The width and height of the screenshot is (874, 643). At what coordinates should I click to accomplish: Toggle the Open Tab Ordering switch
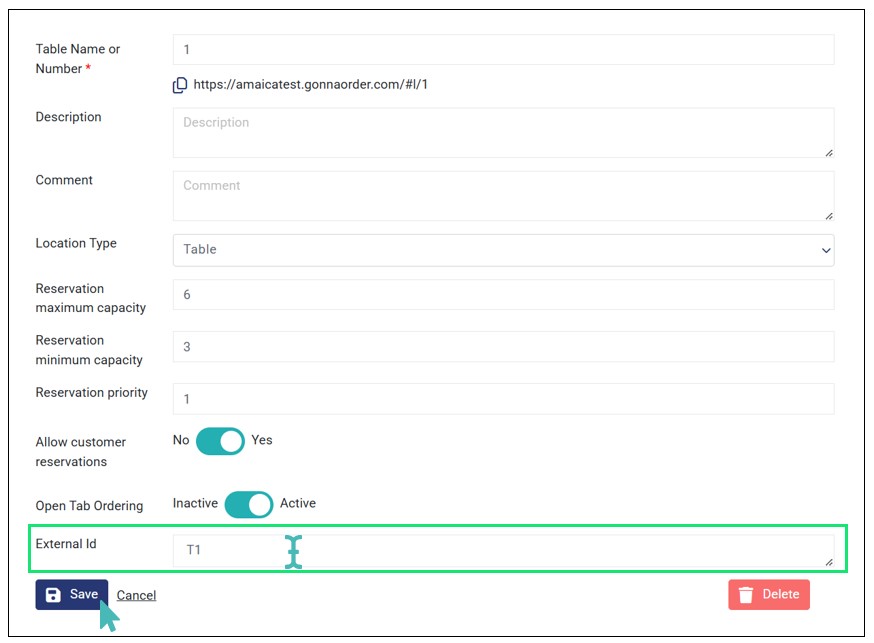(249, 504)
